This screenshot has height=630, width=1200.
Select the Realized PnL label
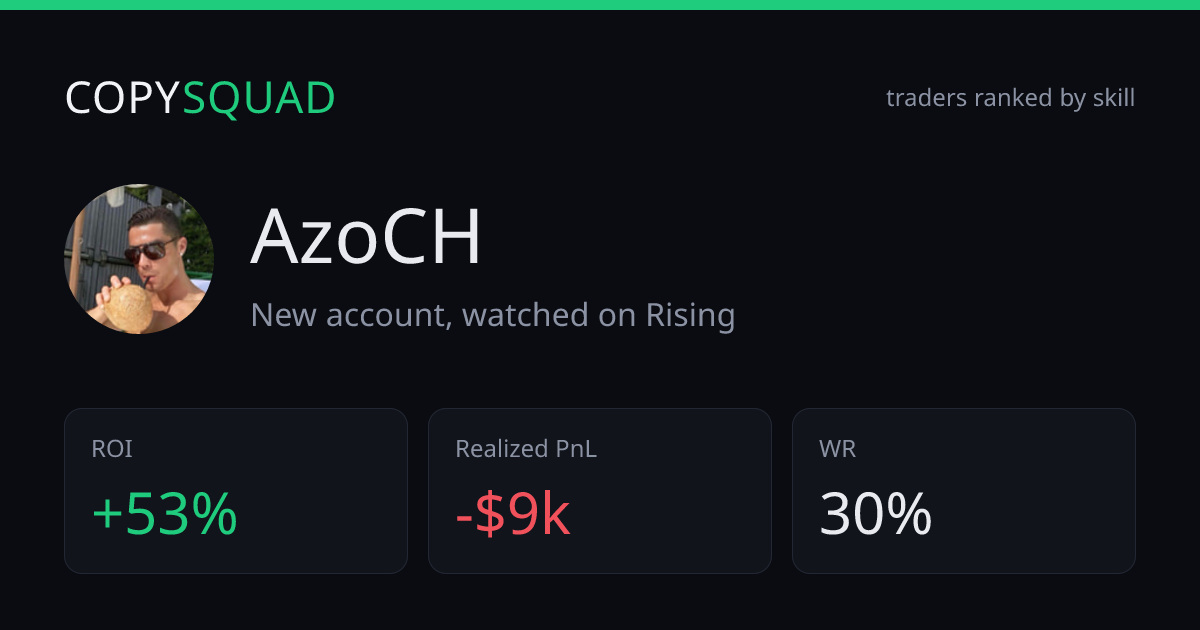pos(526,450)
